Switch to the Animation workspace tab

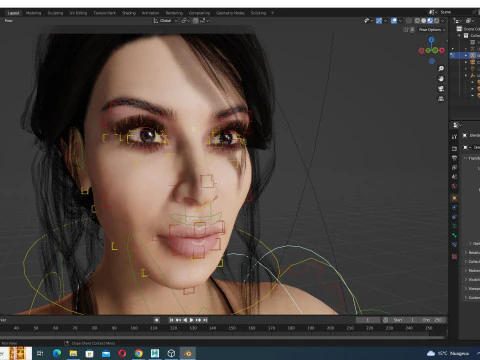click(x=150, y=13)
